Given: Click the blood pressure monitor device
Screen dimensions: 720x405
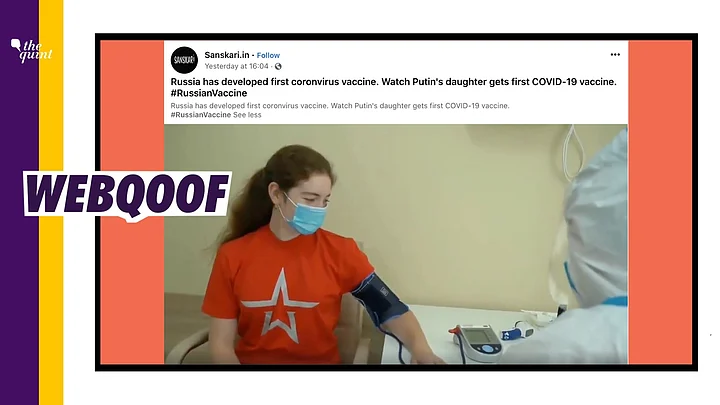Looking at the screenshot, I should [478, 343].
